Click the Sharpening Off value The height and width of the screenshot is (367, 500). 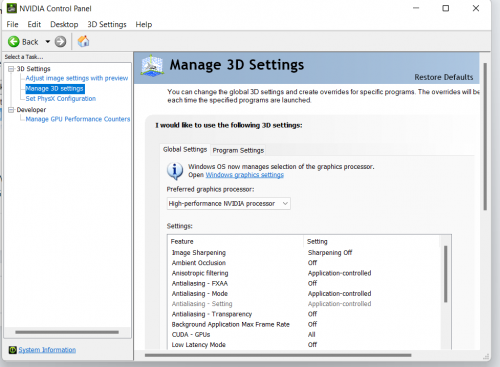coord(330,253)
